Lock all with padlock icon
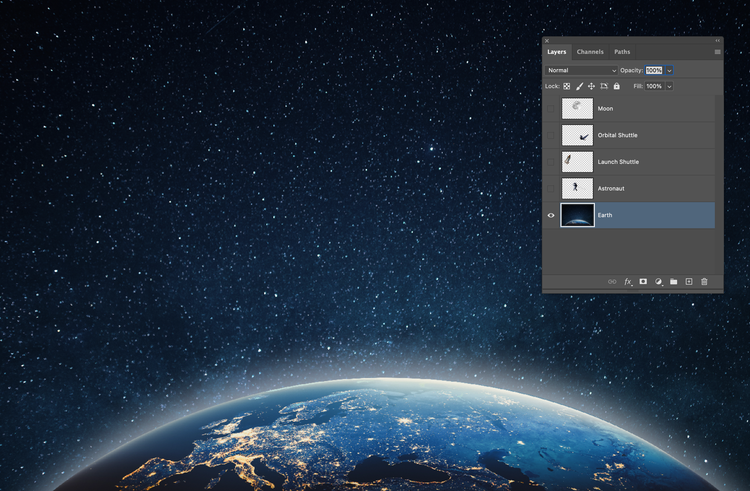 coord(616,86)
